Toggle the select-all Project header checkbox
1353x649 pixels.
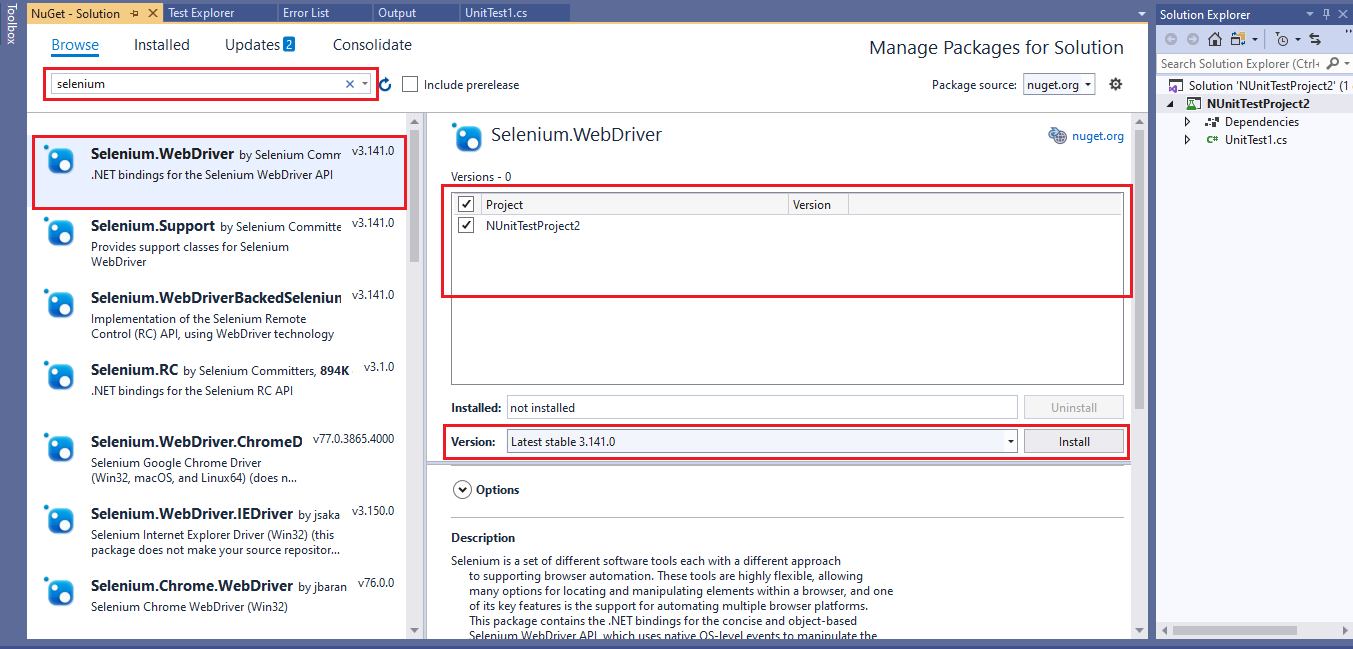click(466, 205)
